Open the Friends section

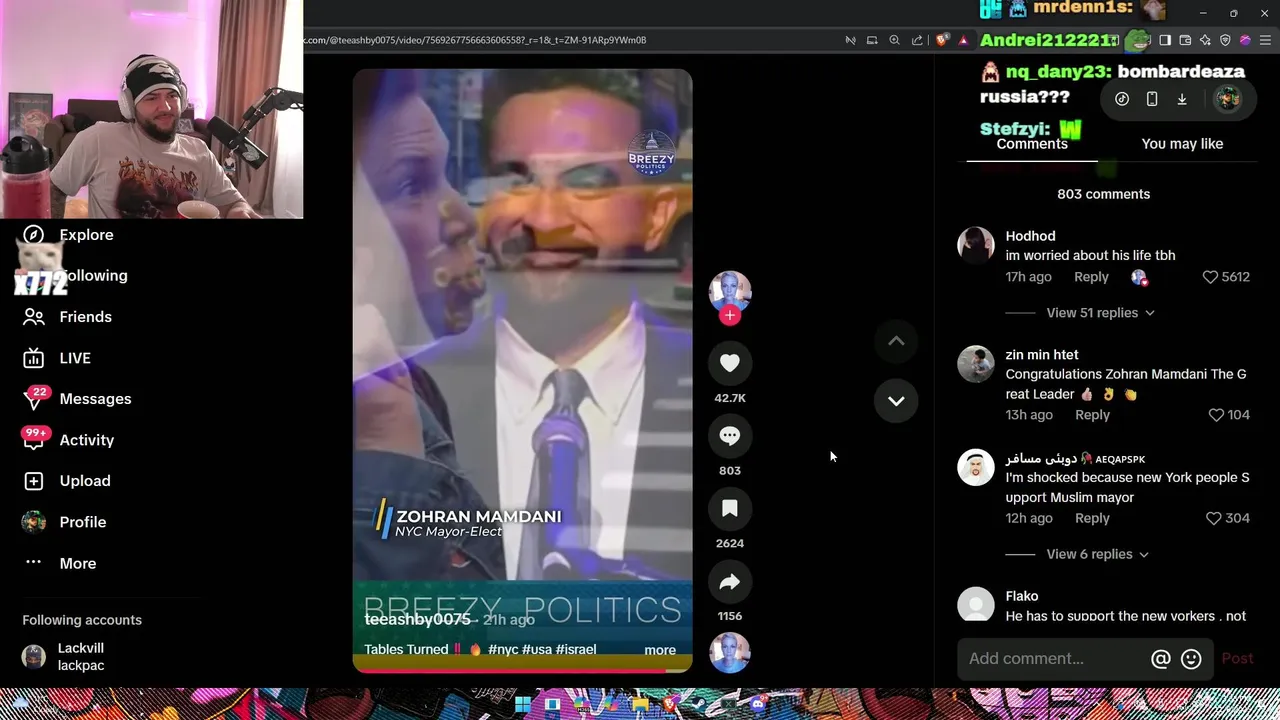pos(67,316)
